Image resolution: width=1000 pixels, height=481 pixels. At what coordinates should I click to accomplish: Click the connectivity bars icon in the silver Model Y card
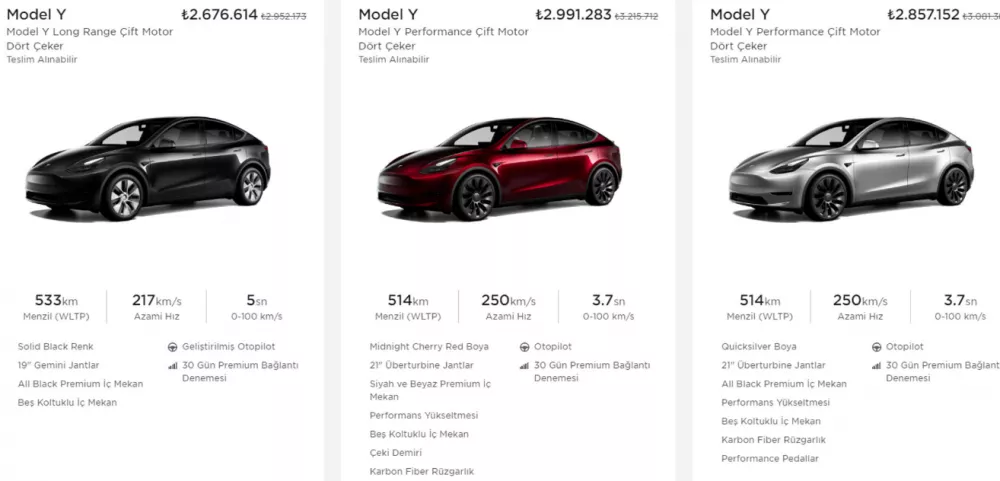[x=876, y=365]
